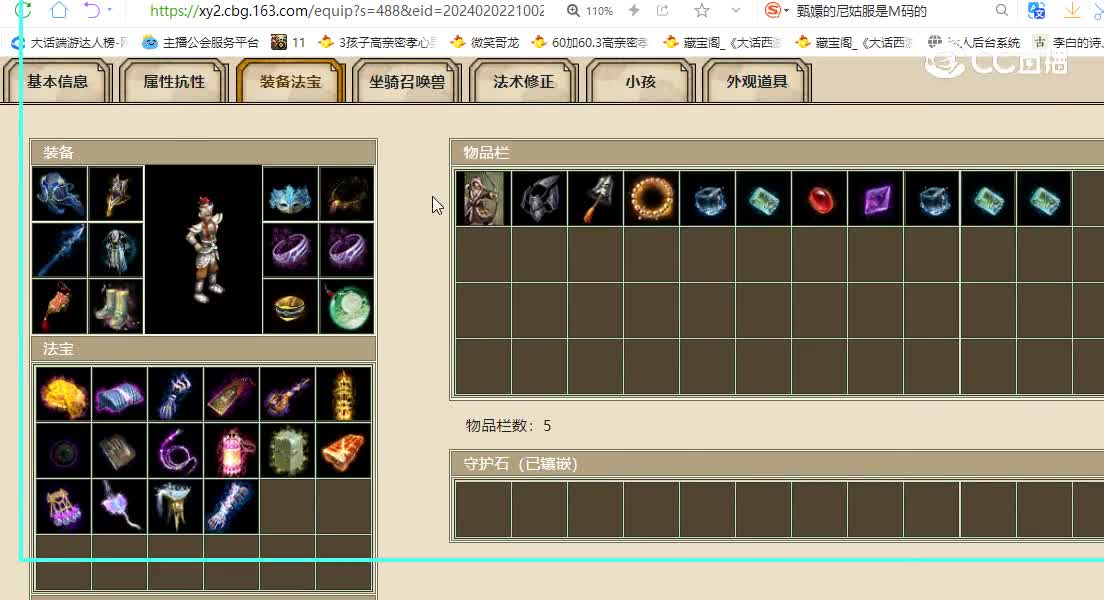Click the address bar URL field
This screenshot has width=1104, height=600.
pos(347,11)
